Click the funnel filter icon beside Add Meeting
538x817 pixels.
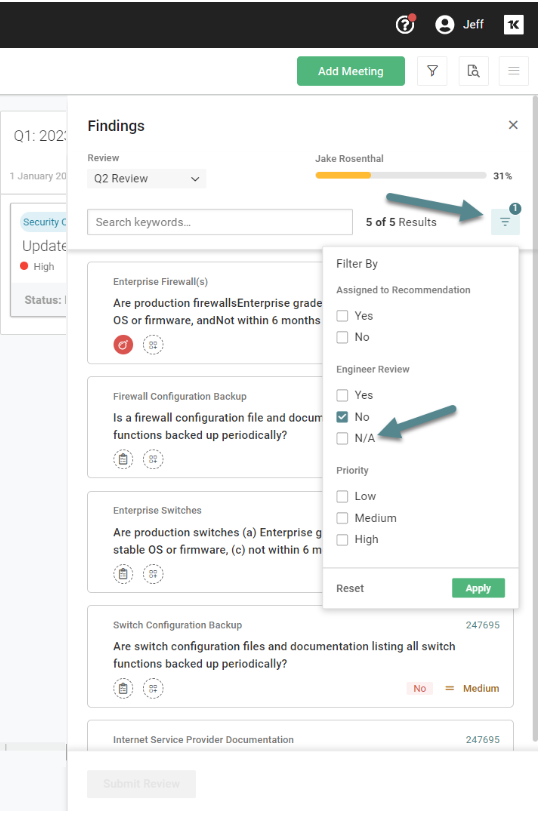(x=432, y=71)
